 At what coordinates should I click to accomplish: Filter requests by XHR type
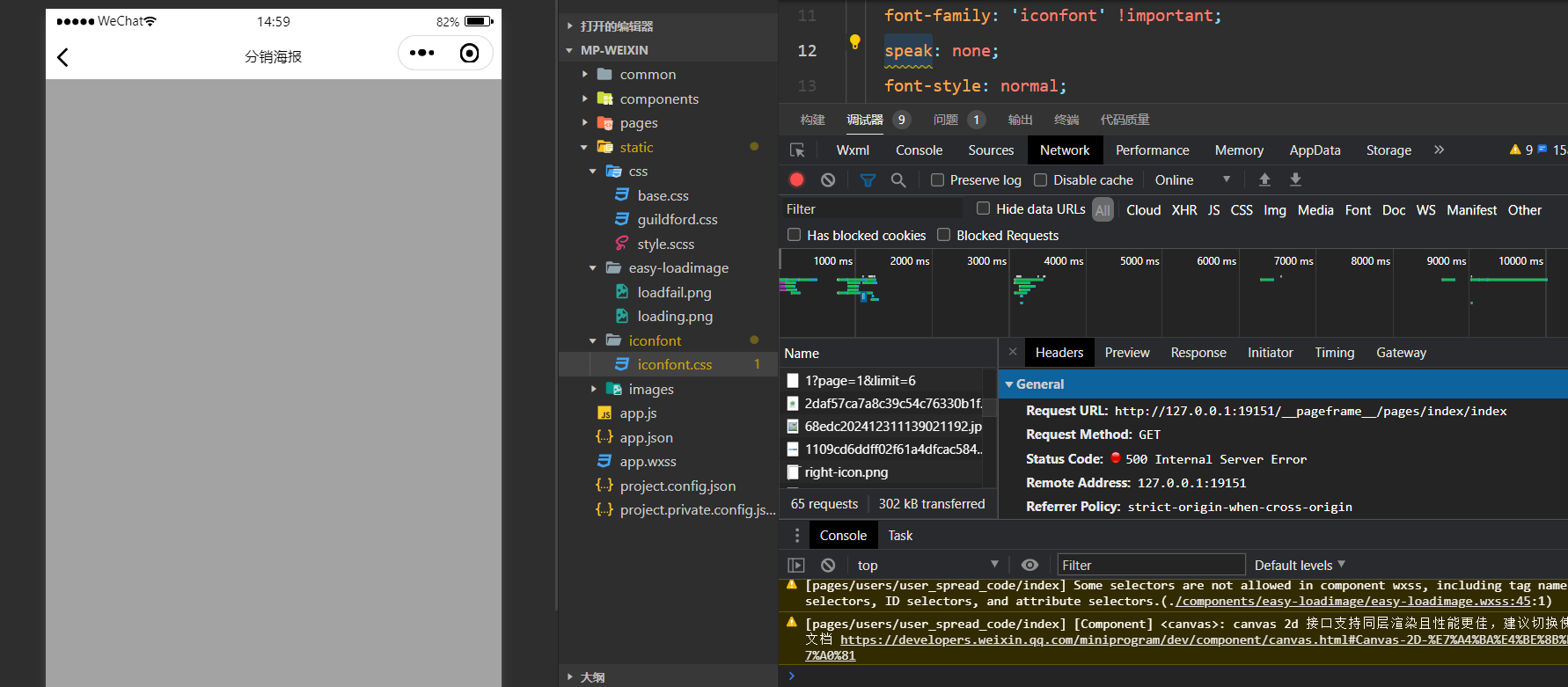pyautogui.click(x=1184, y=210)
